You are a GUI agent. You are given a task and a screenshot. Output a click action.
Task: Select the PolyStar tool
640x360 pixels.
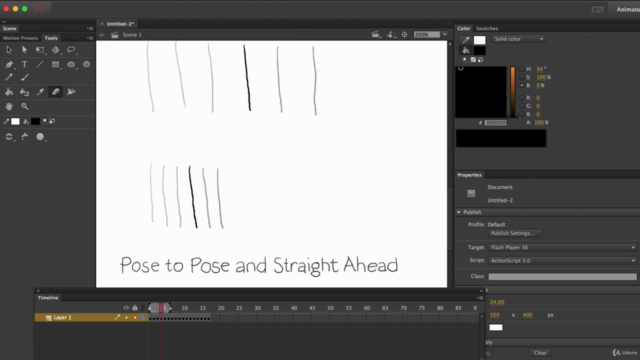click(x=87, y=64)
